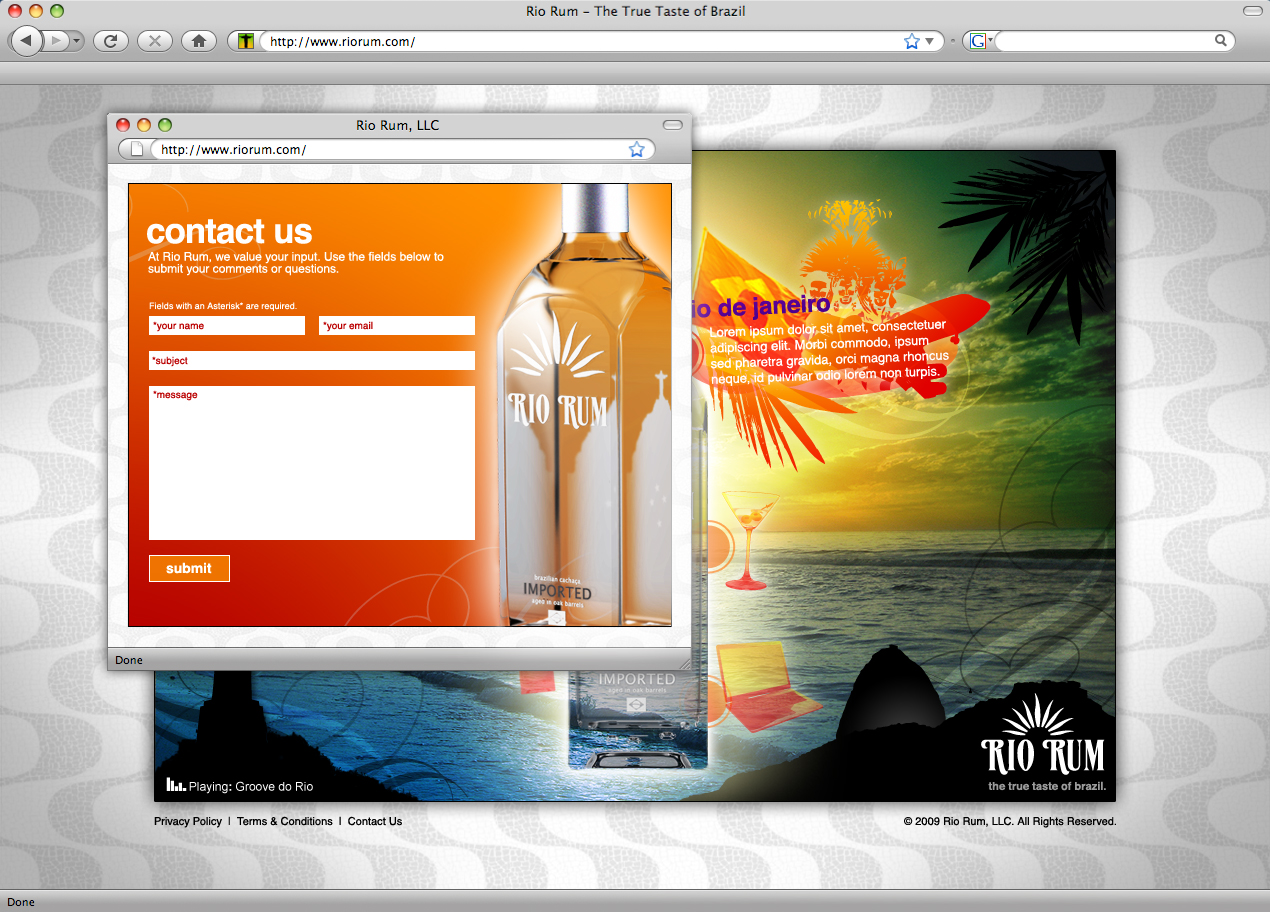Bookmark page with main address bar star
This screenshot has height=912, width=1270.
tap(911, 41)
